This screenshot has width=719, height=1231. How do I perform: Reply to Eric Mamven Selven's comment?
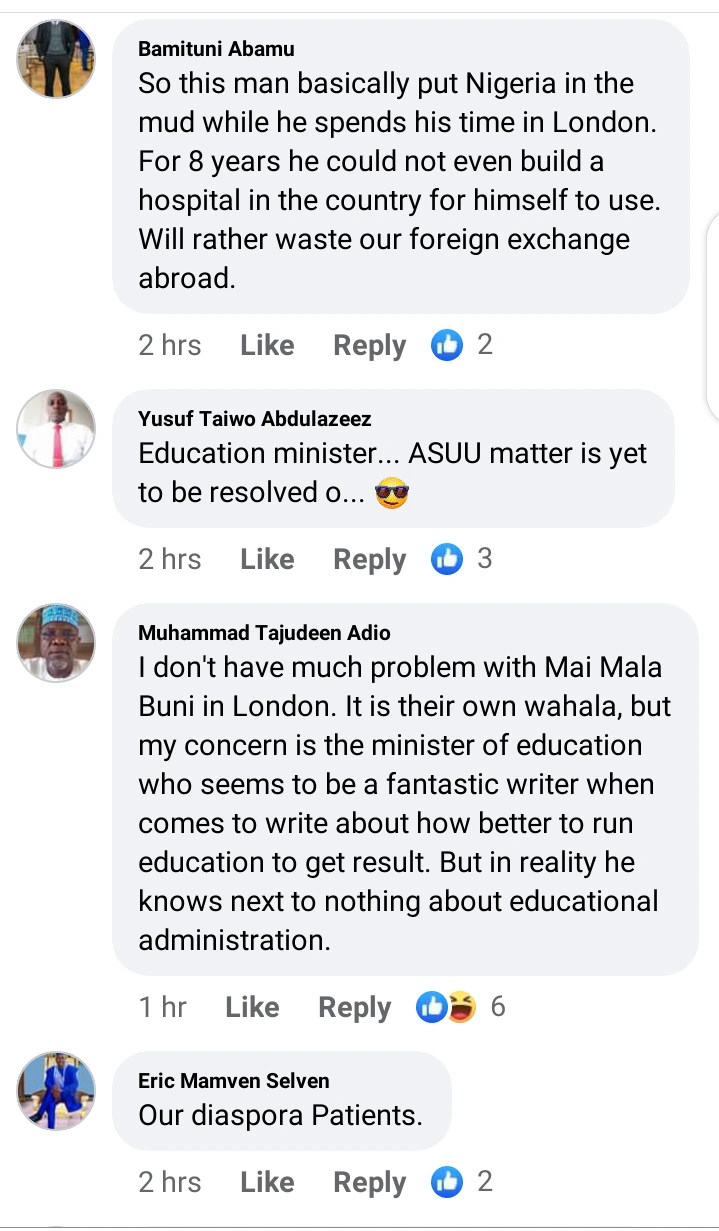point(369,1182)
